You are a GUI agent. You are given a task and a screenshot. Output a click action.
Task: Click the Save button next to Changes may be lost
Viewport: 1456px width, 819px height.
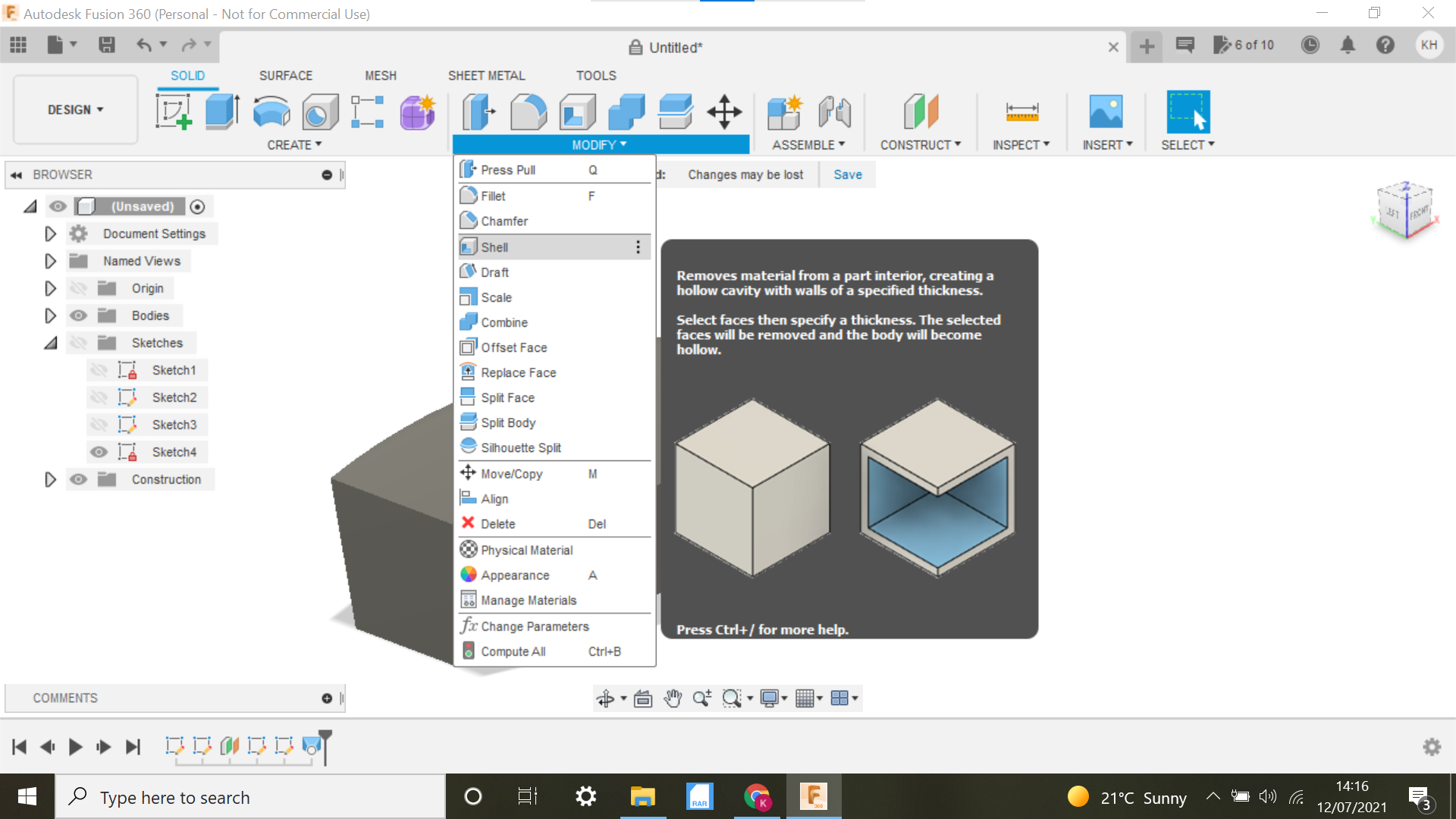coord(847,174)
